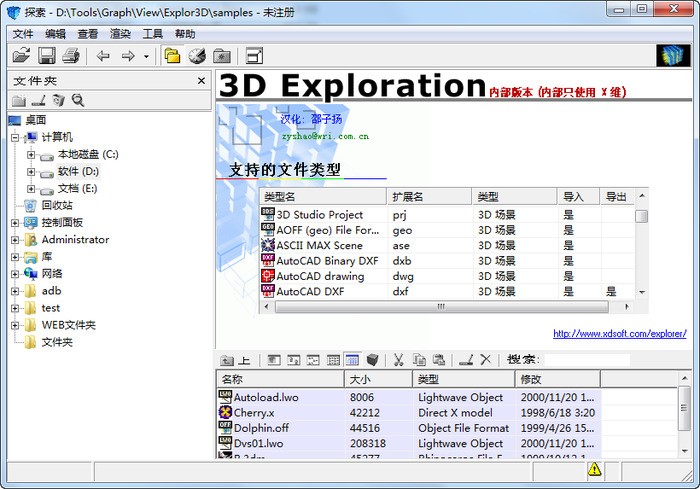Collapse the 计算机 tree node
The height and width of the screenshot is (489, 700).
[x=15, y=137]
